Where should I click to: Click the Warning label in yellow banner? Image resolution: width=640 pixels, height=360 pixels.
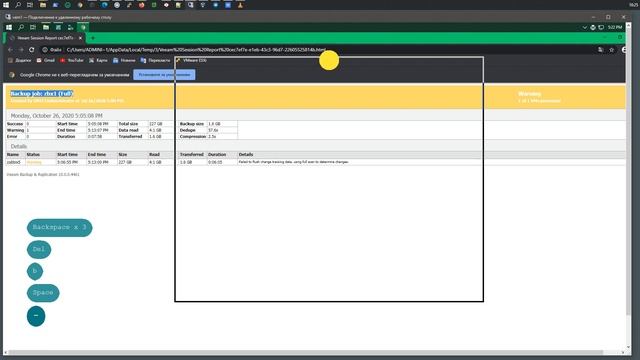[x=529, y=94]
